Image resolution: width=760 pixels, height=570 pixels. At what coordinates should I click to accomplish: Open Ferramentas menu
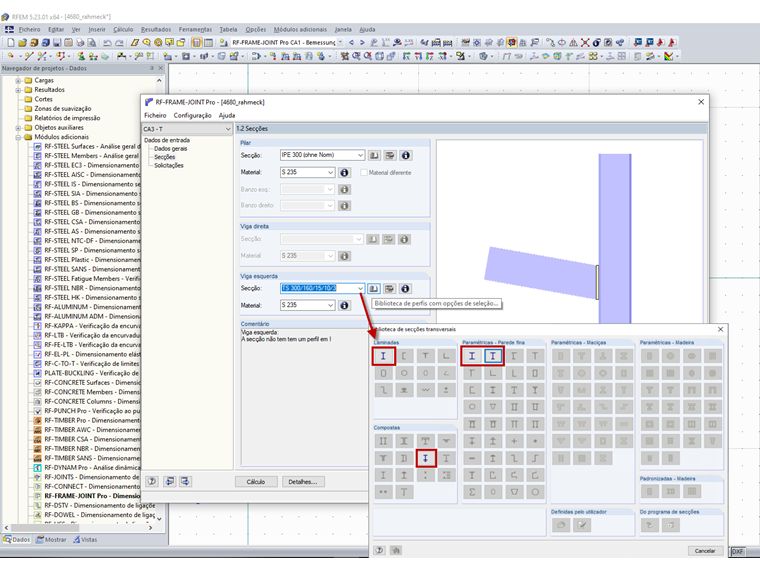195,30
